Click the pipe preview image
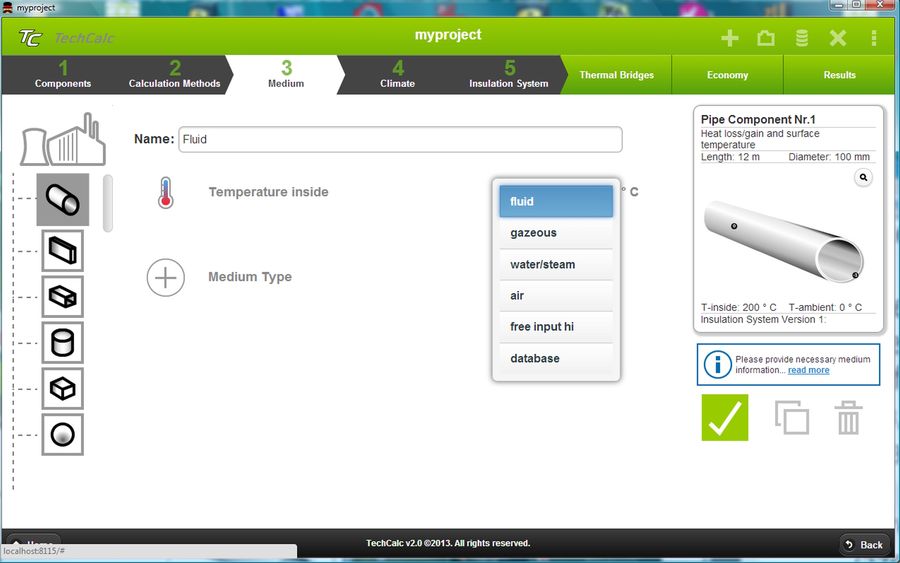Screen dimensions: 900x563 (783, 241)
